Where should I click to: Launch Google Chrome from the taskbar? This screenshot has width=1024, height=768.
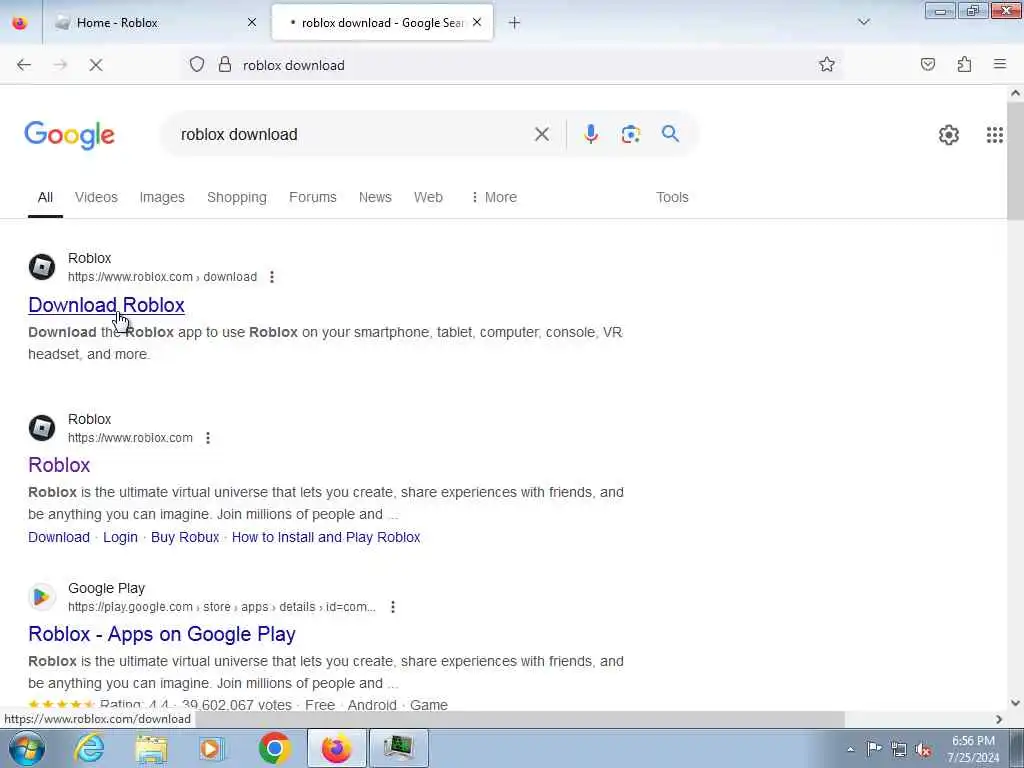point(274,748)
